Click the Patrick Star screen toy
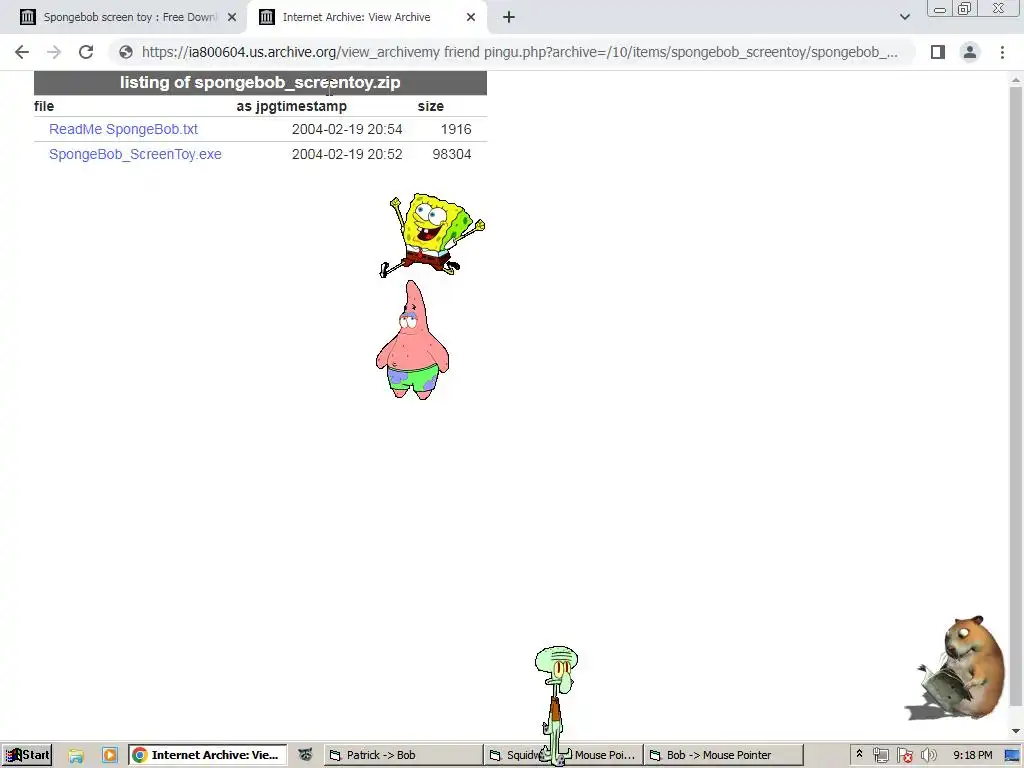1024x768 pixels. pos(413,340)
